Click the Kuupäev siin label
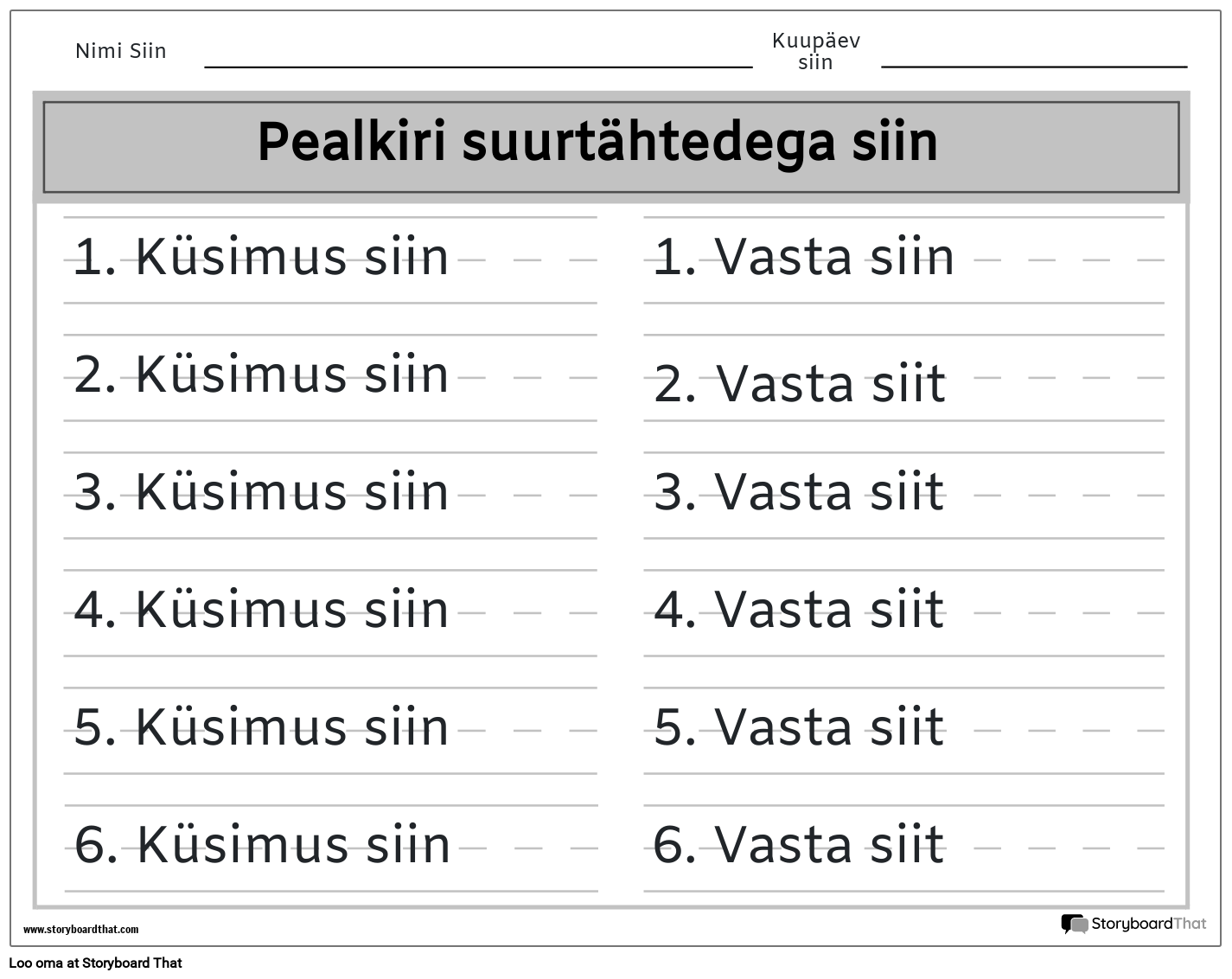 816,51
